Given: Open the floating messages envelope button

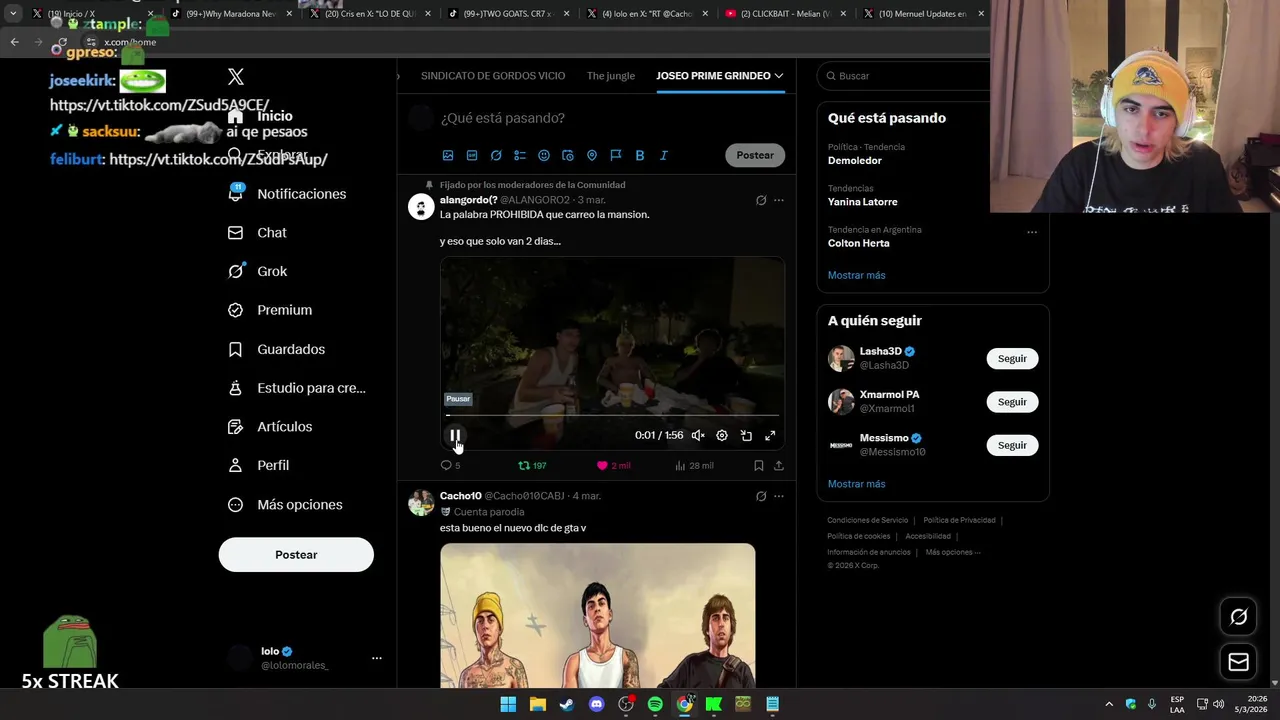Looking at the screenshot, I should [x=1238, y=662].
